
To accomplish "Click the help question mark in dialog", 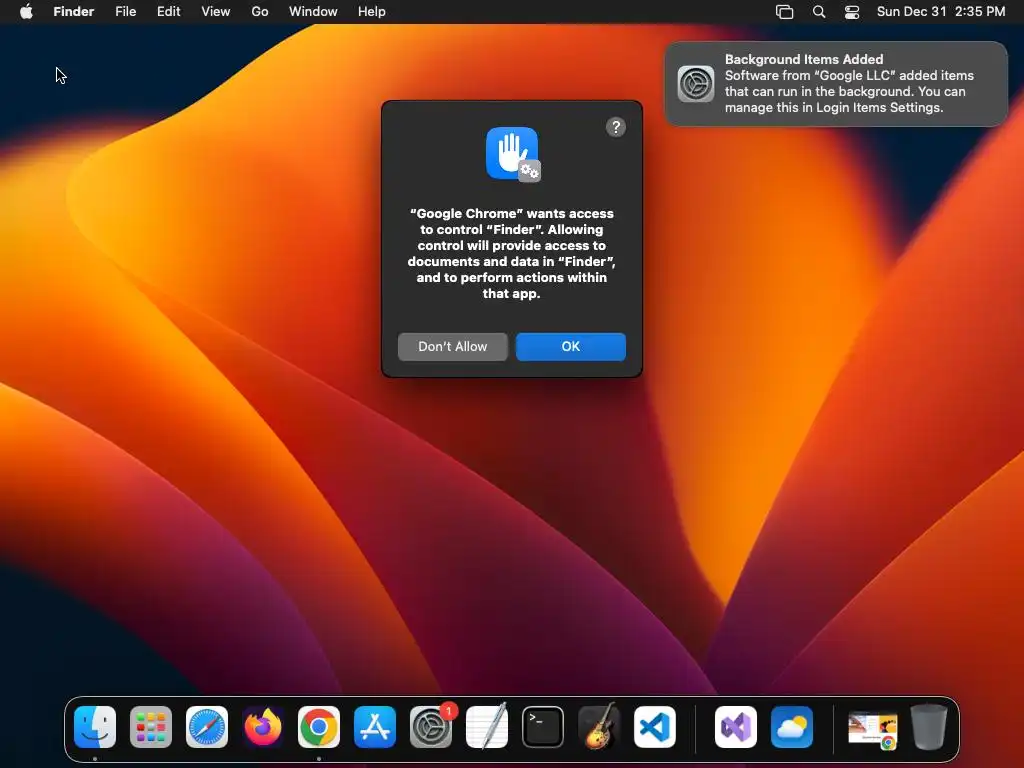I will pyautogui.click(x=616, y=127).
